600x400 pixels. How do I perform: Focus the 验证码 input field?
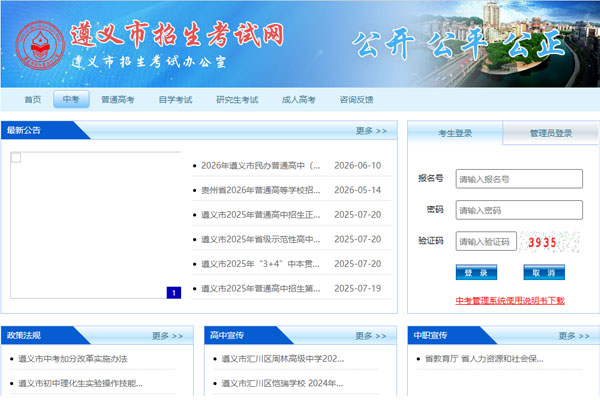coord(486,241)
